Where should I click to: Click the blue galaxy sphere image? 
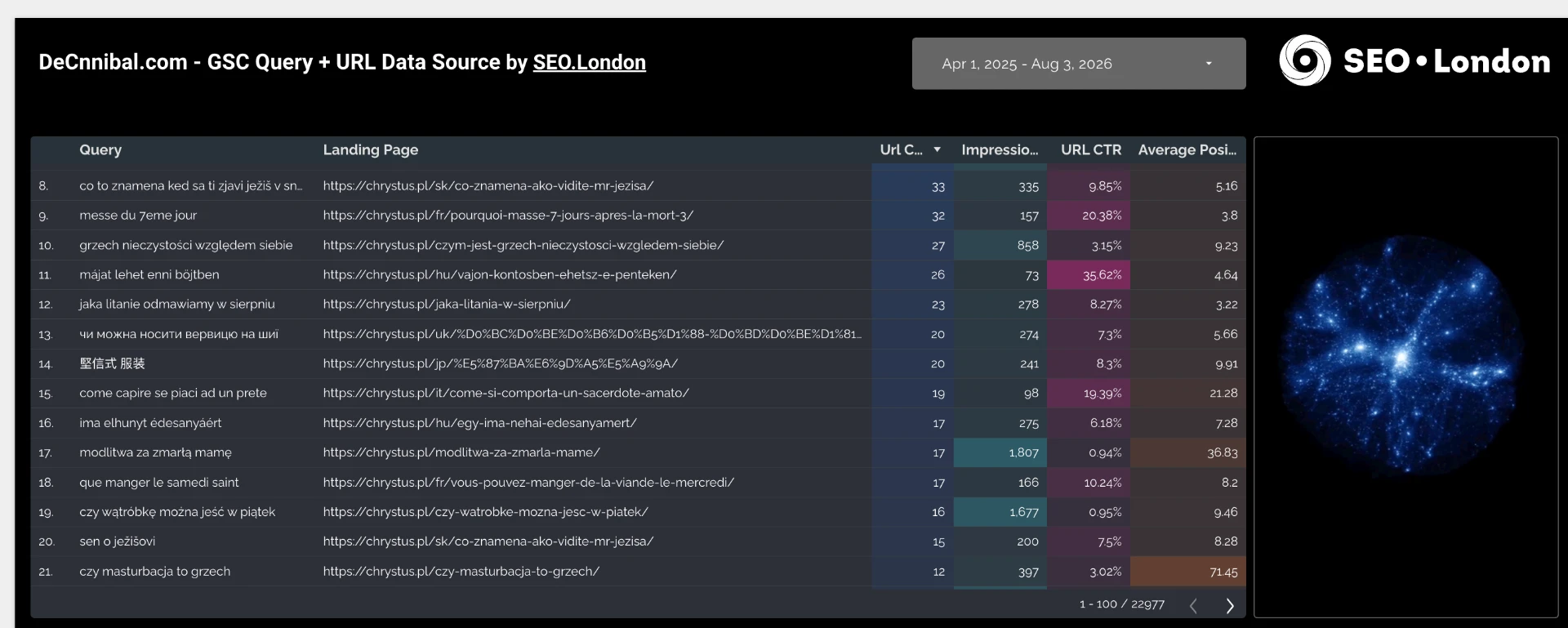tap(1401, 355)
